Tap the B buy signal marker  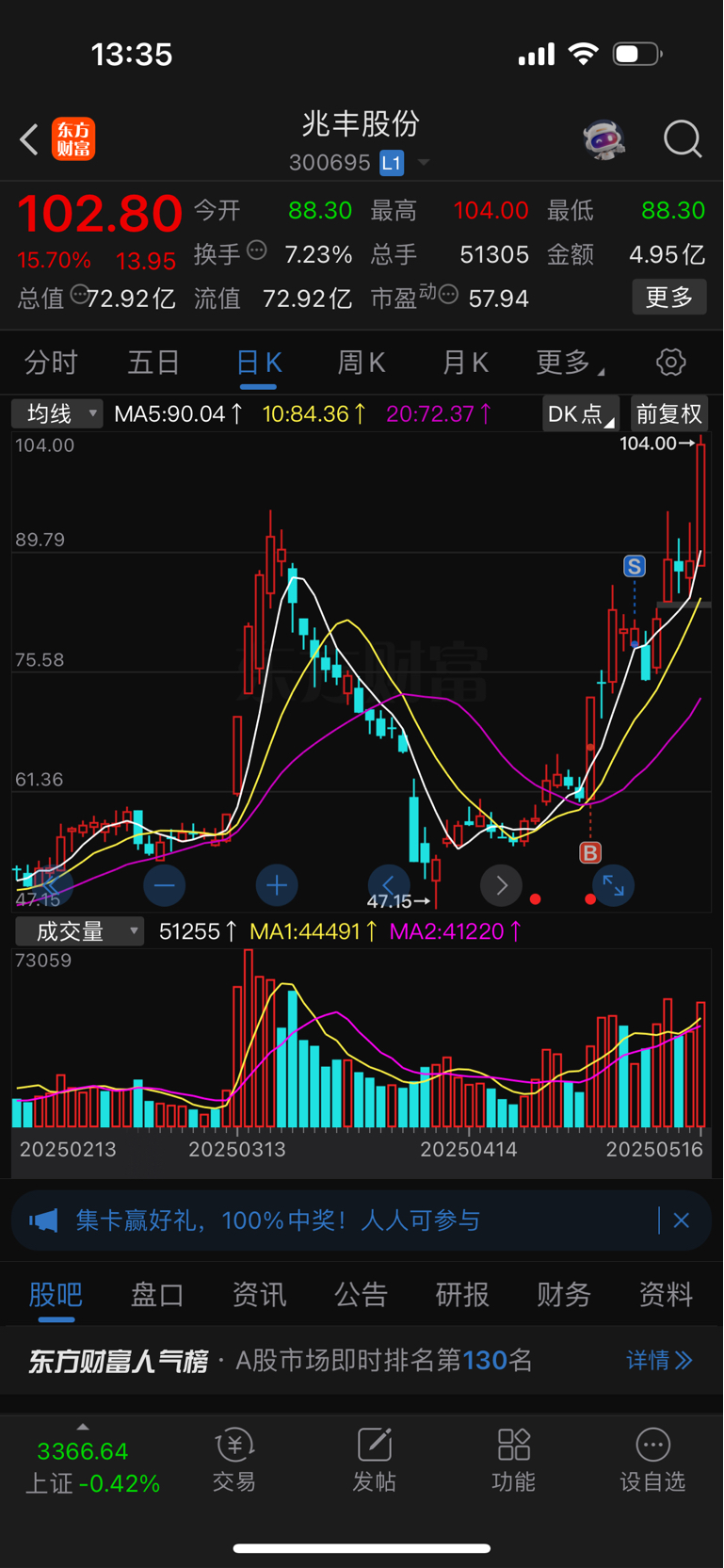590,852
